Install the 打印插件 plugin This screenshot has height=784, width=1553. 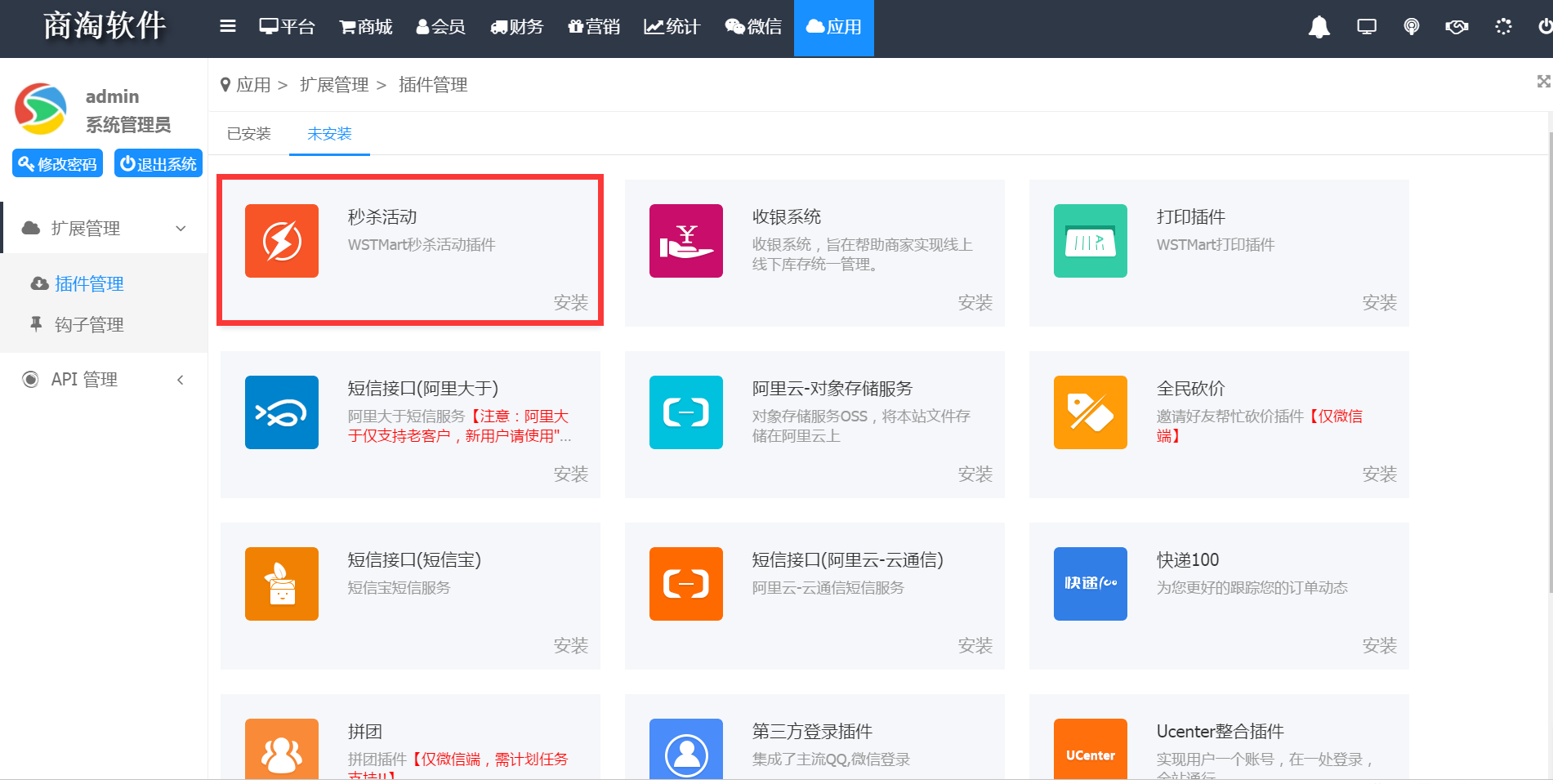point(1379,302)
